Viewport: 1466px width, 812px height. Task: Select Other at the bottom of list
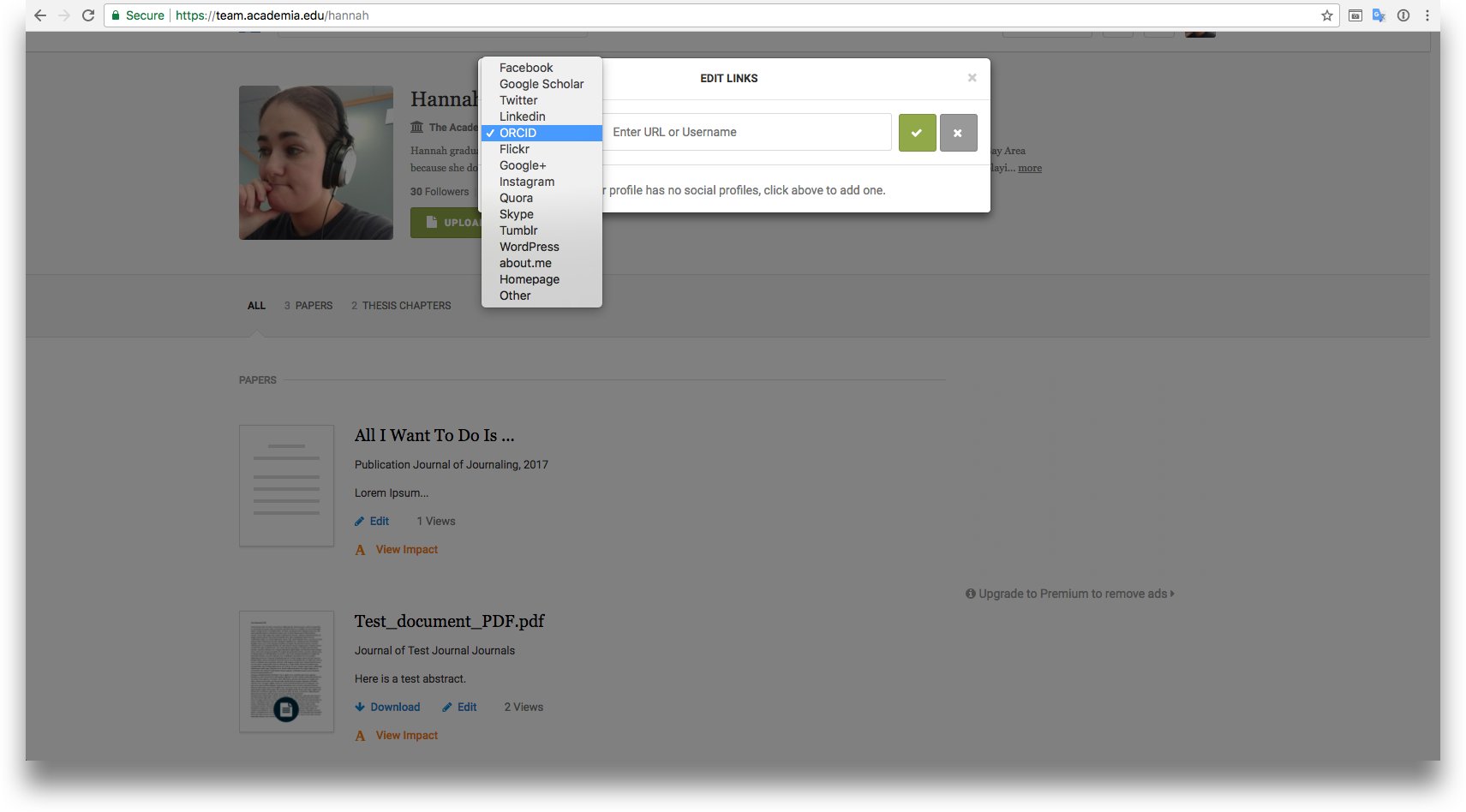[x=542, y=296]
